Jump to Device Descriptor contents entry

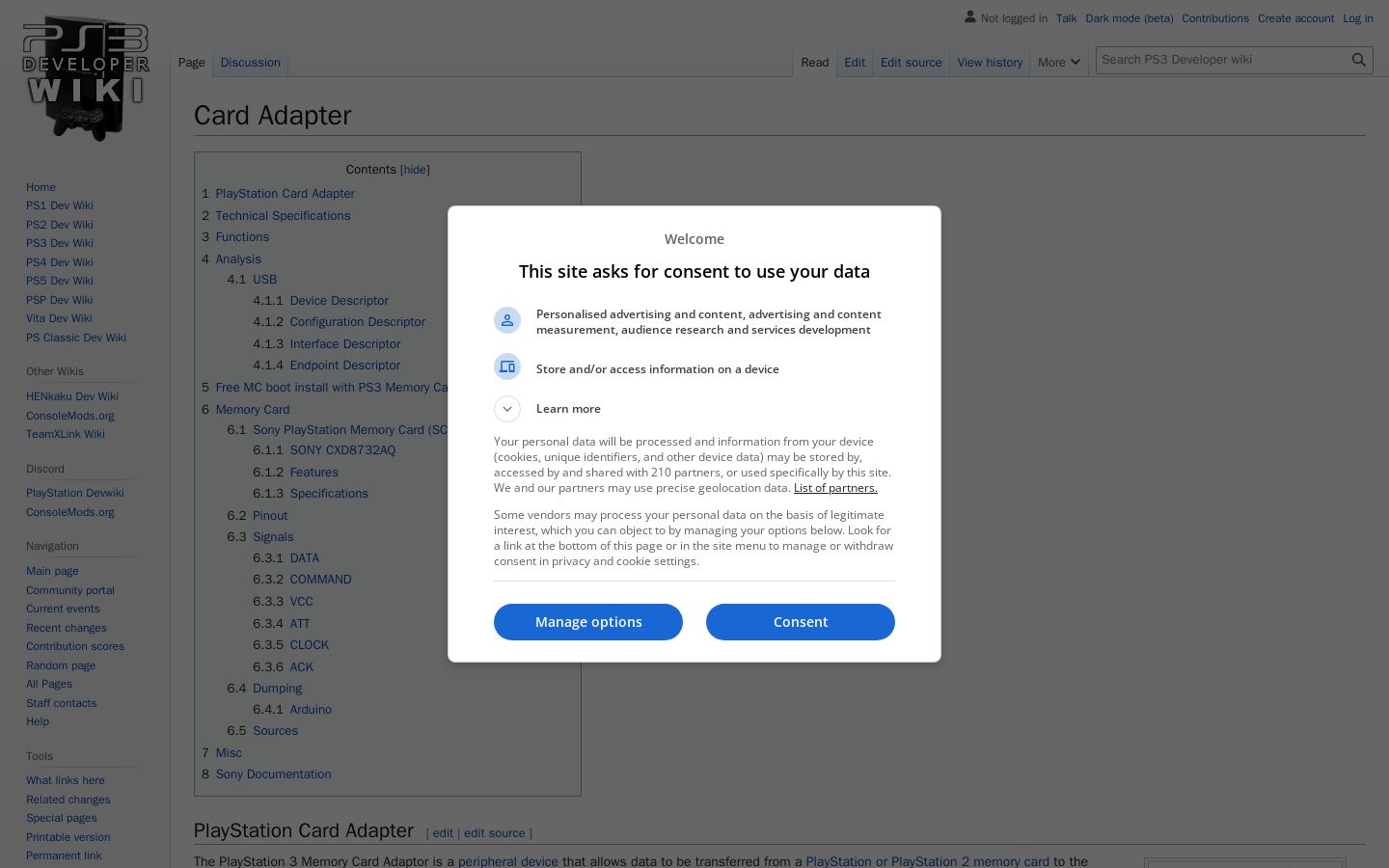(339, 301)
